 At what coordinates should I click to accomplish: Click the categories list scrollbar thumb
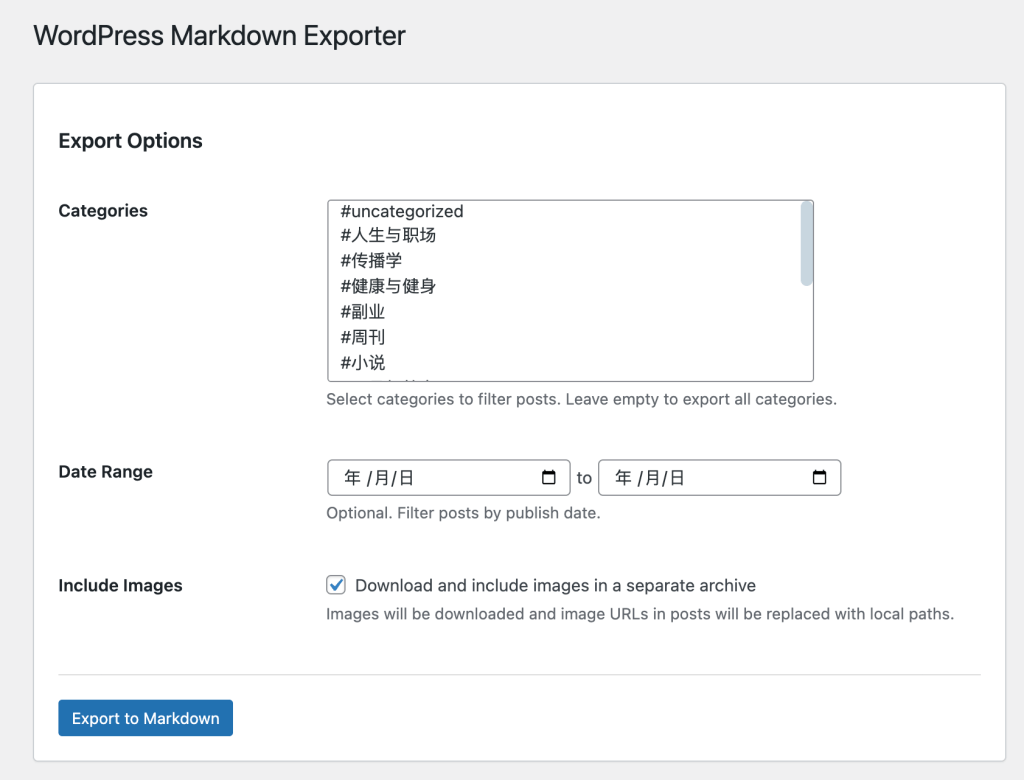pos(807,244)
